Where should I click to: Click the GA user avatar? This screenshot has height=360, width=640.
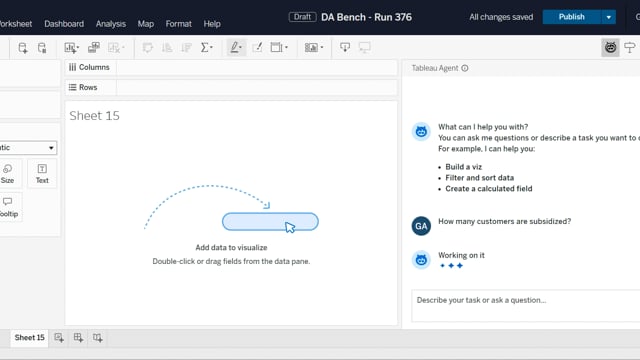[421, 226]
